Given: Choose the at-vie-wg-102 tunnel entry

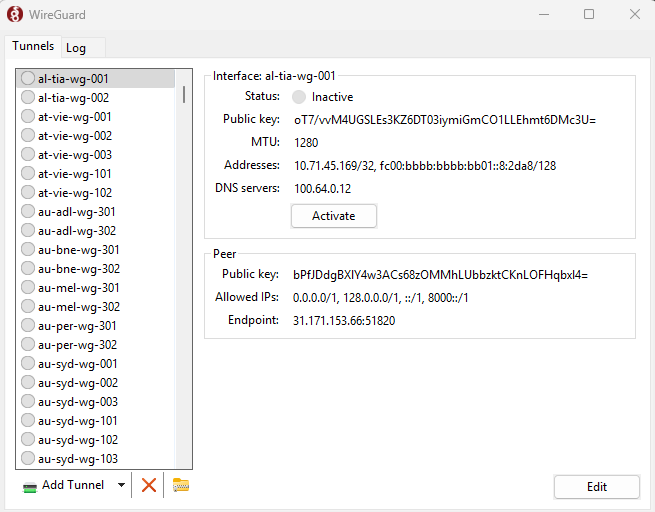Looking at the screenshot, I should (74, 193).
